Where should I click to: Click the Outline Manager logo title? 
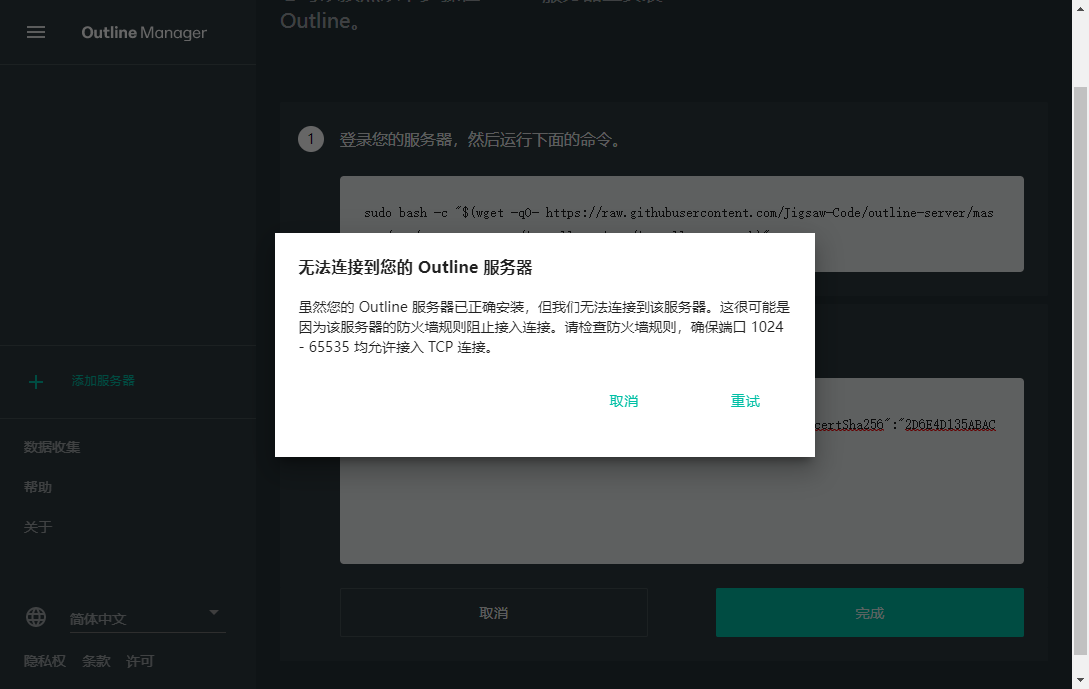(144, 33)
